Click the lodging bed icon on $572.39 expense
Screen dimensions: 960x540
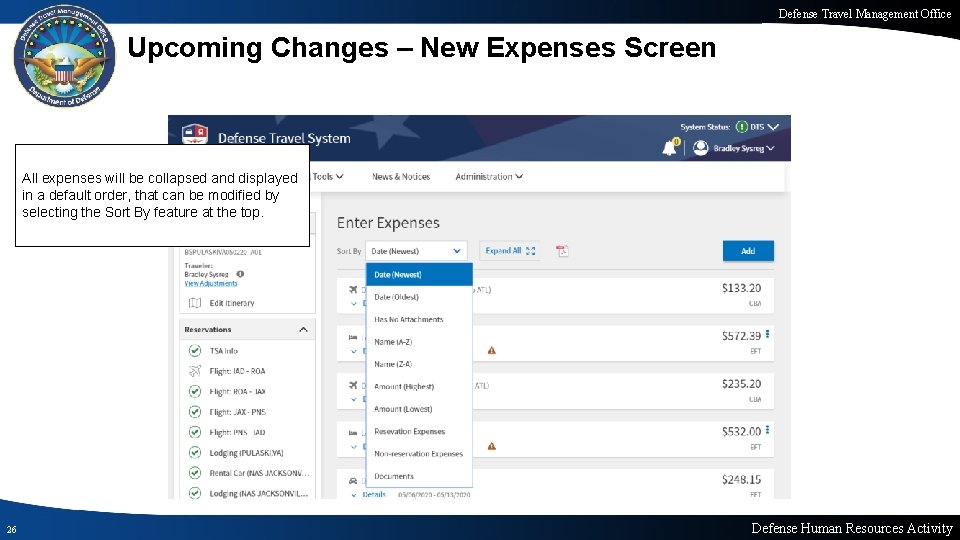click(x=353, y=337)
